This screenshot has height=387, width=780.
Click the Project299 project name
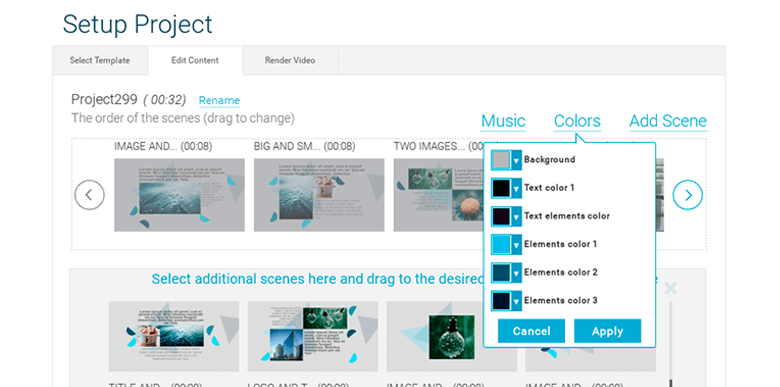pyautogui.click(x=104, y=99)
